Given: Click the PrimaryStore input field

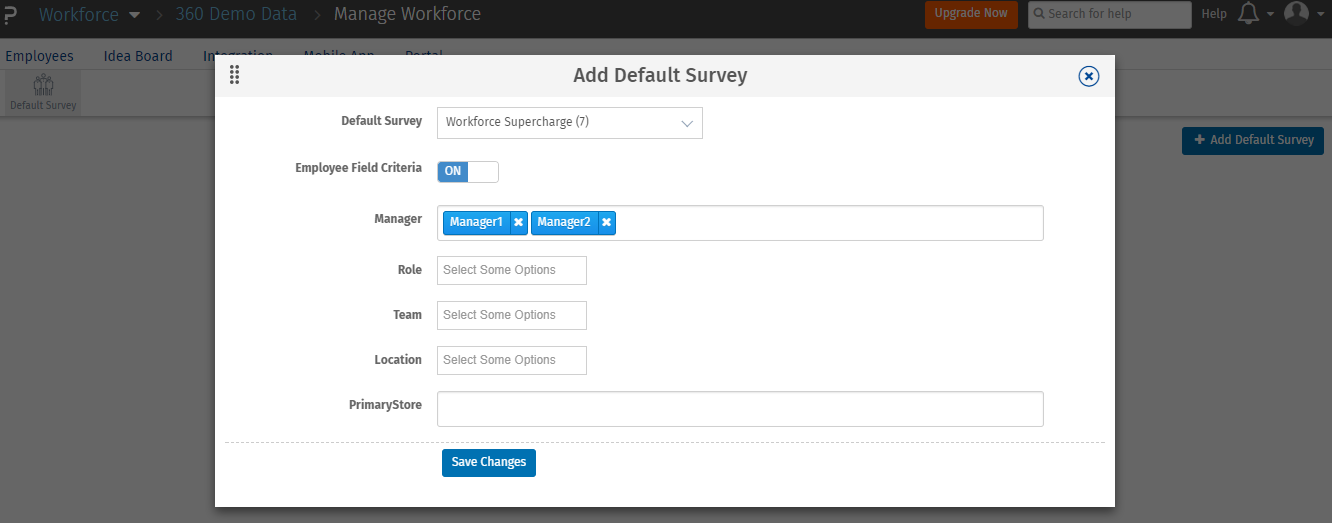Looking at the screenshot, I should tap(740, 409).
